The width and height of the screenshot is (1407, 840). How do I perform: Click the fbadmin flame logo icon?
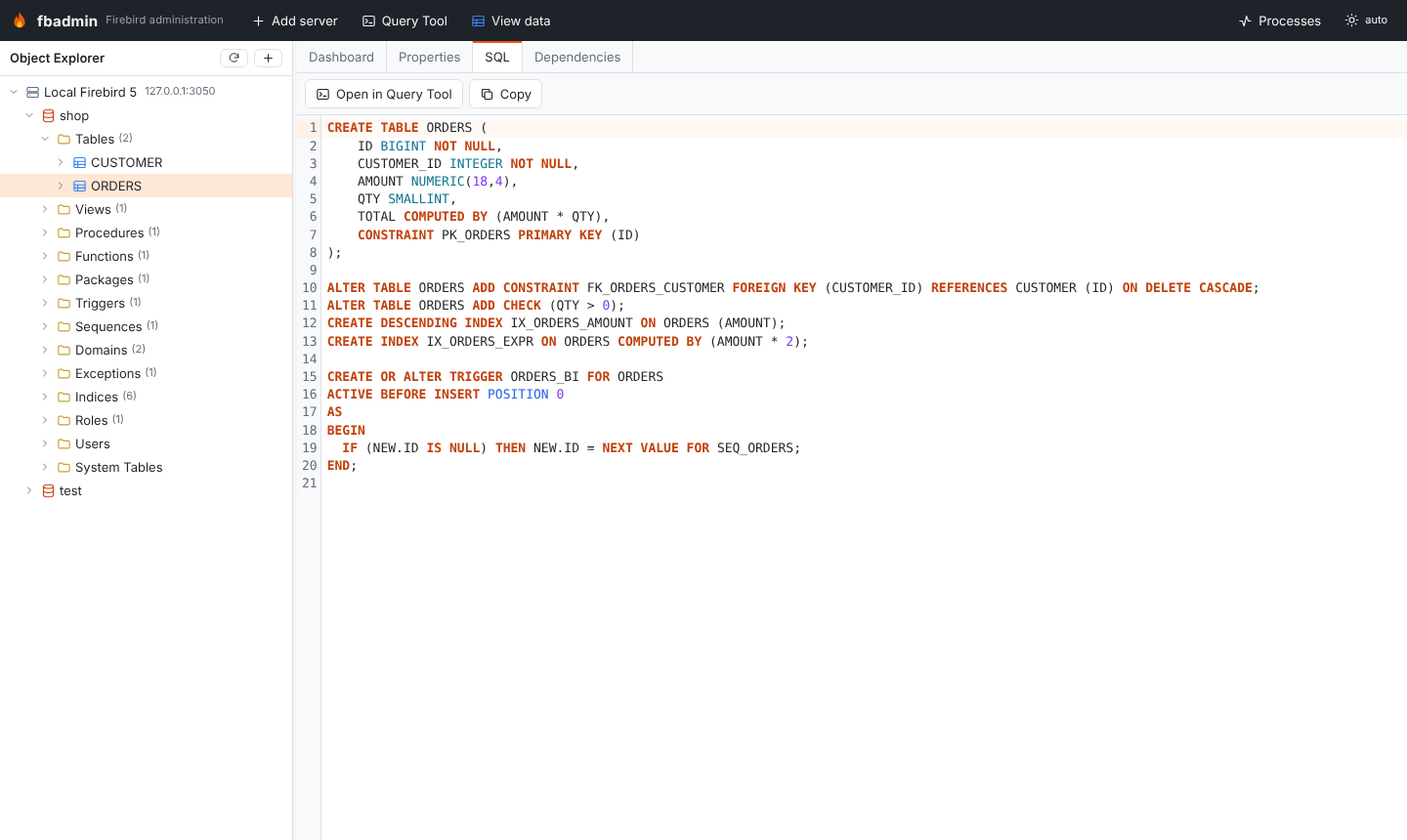20,21
